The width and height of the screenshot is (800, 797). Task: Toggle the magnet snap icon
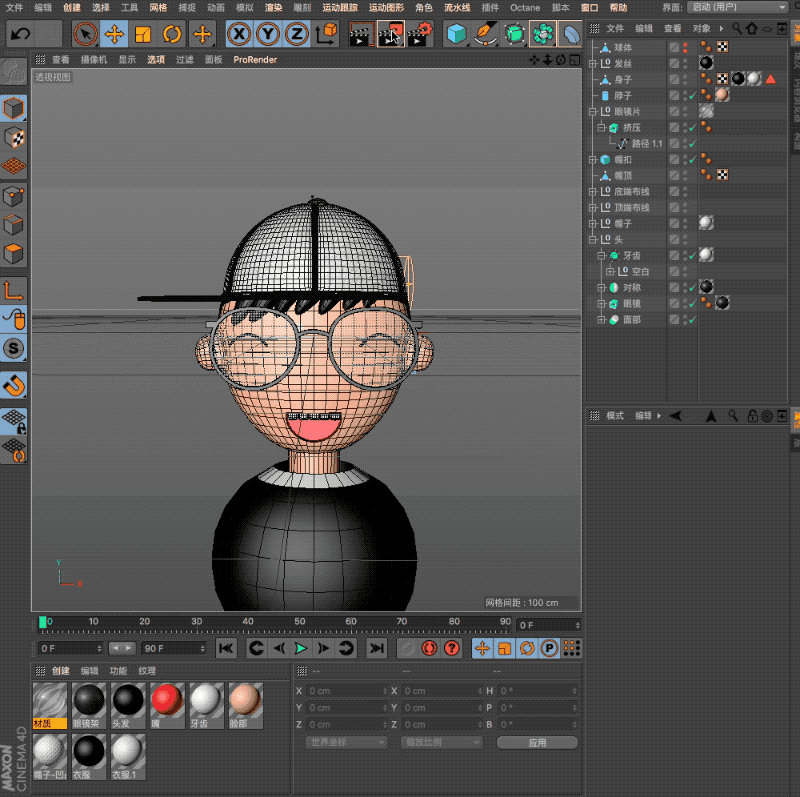tap(14, 386)
